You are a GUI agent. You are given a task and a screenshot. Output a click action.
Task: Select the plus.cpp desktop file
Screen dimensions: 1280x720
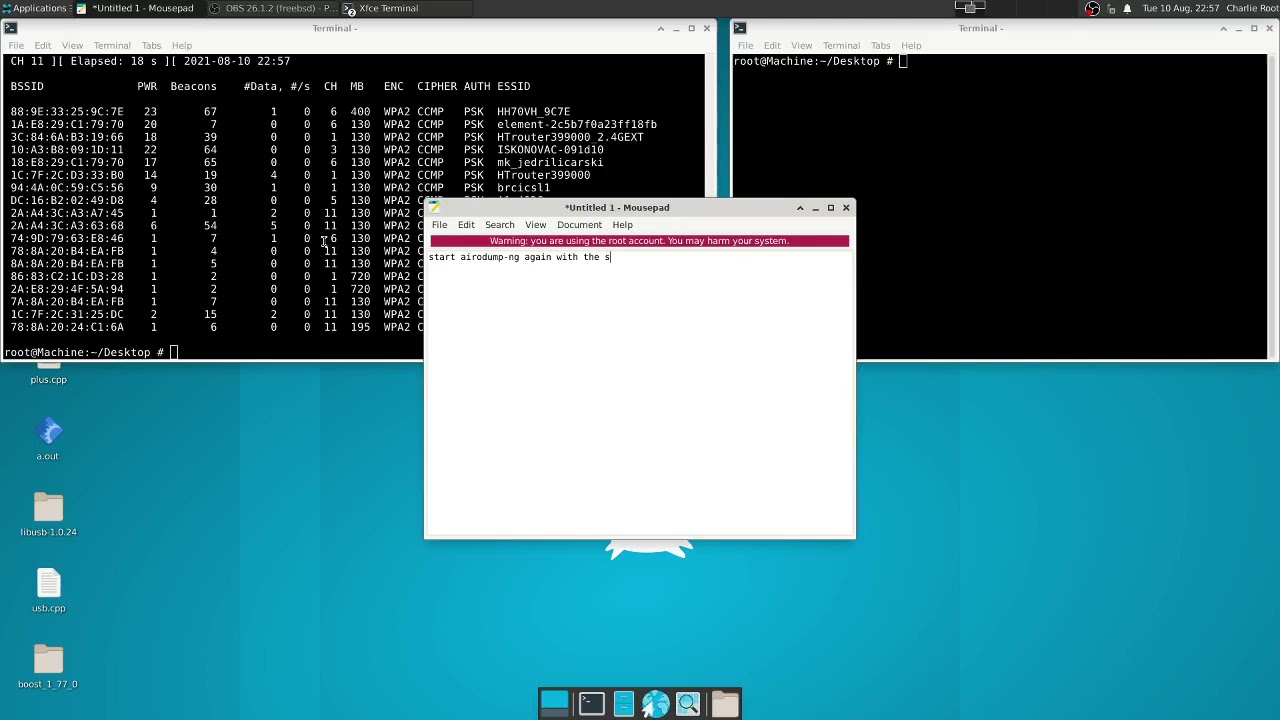click(48, 379)
